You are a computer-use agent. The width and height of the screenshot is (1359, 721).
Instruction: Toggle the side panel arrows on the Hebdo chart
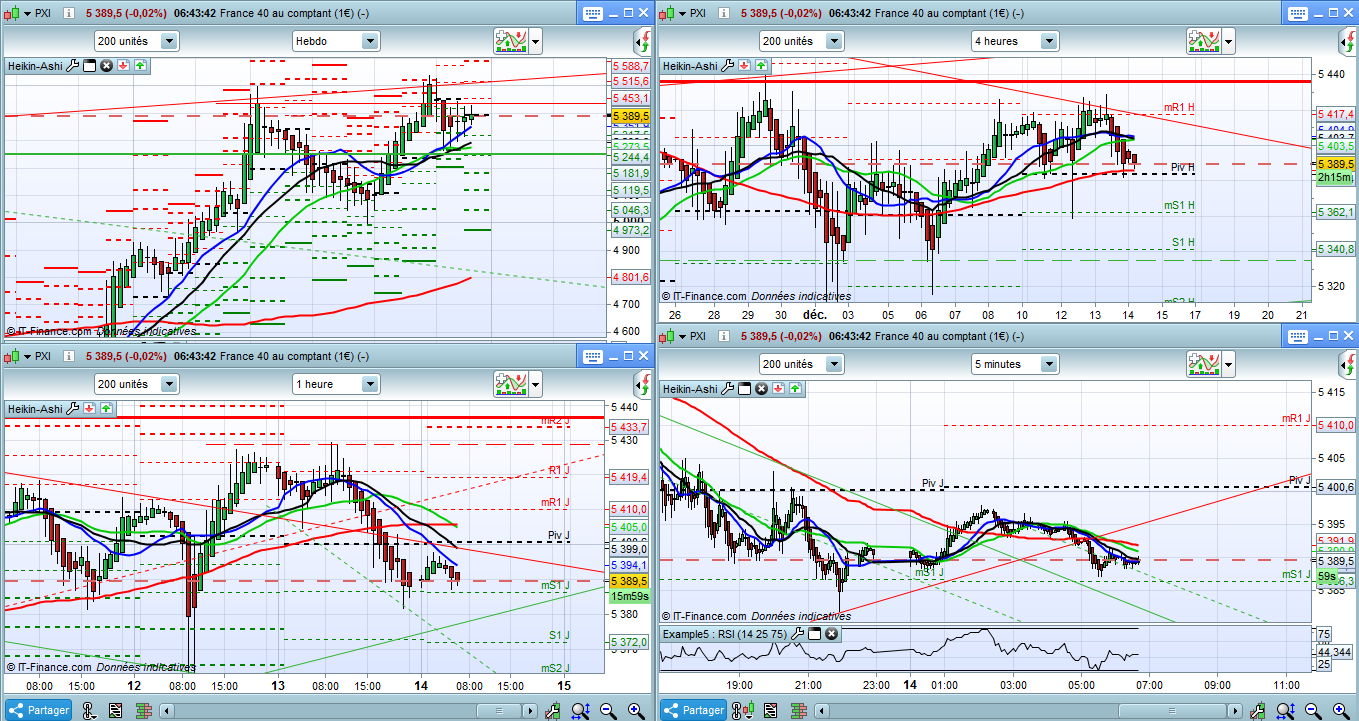click(x=640, y=41)
